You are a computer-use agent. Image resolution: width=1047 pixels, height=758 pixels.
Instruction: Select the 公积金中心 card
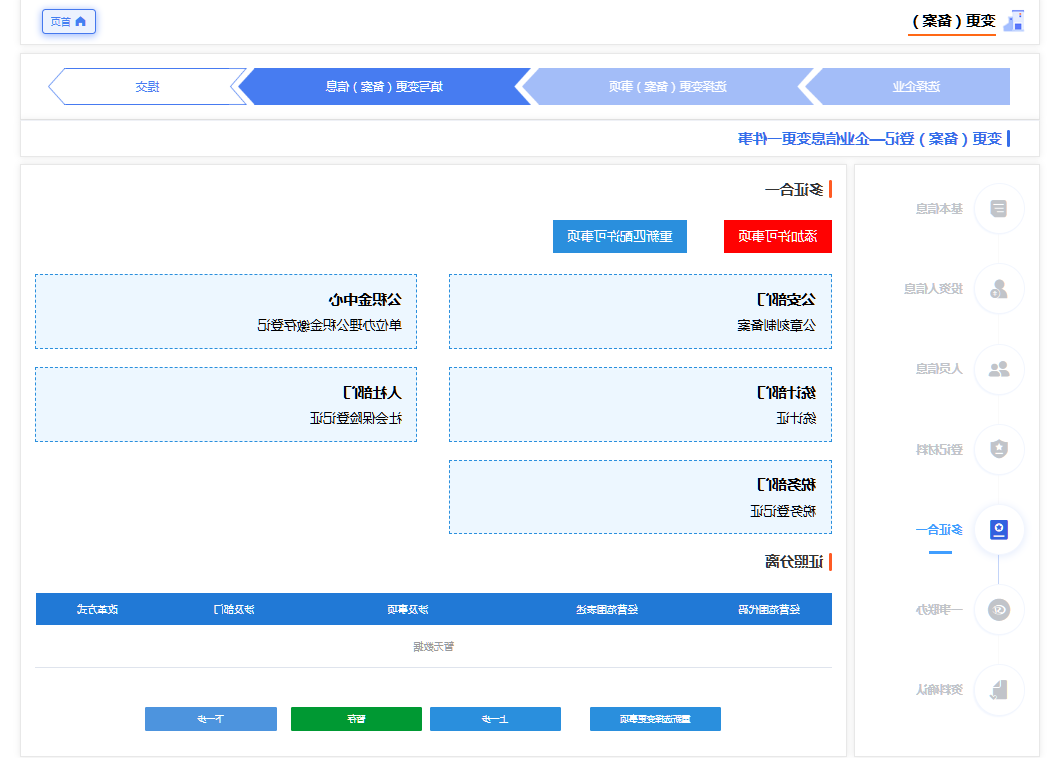(226, 311)
